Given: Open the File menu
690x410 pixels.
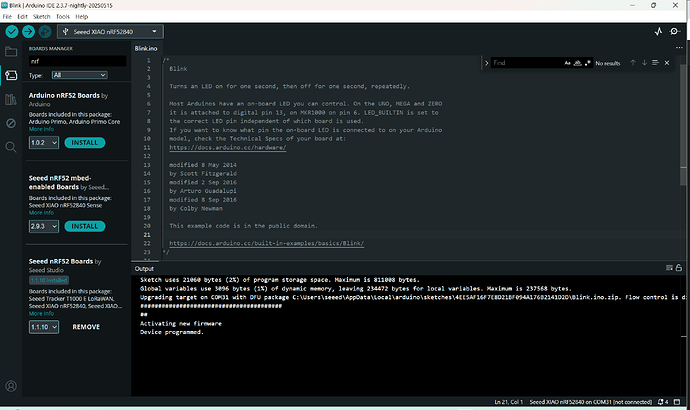Looking at the screenshot, I should [7, 17].
